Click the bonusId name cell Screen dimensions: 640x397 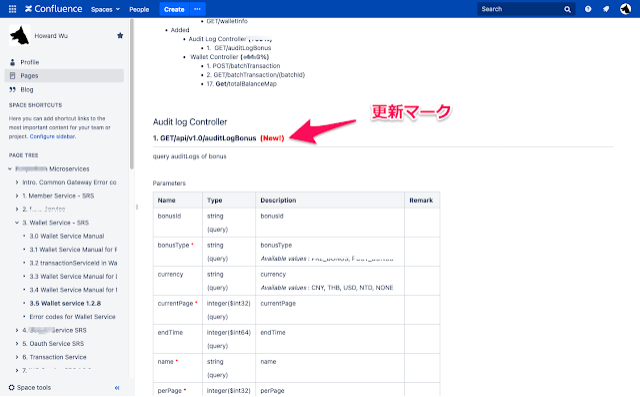pos(178,223)
